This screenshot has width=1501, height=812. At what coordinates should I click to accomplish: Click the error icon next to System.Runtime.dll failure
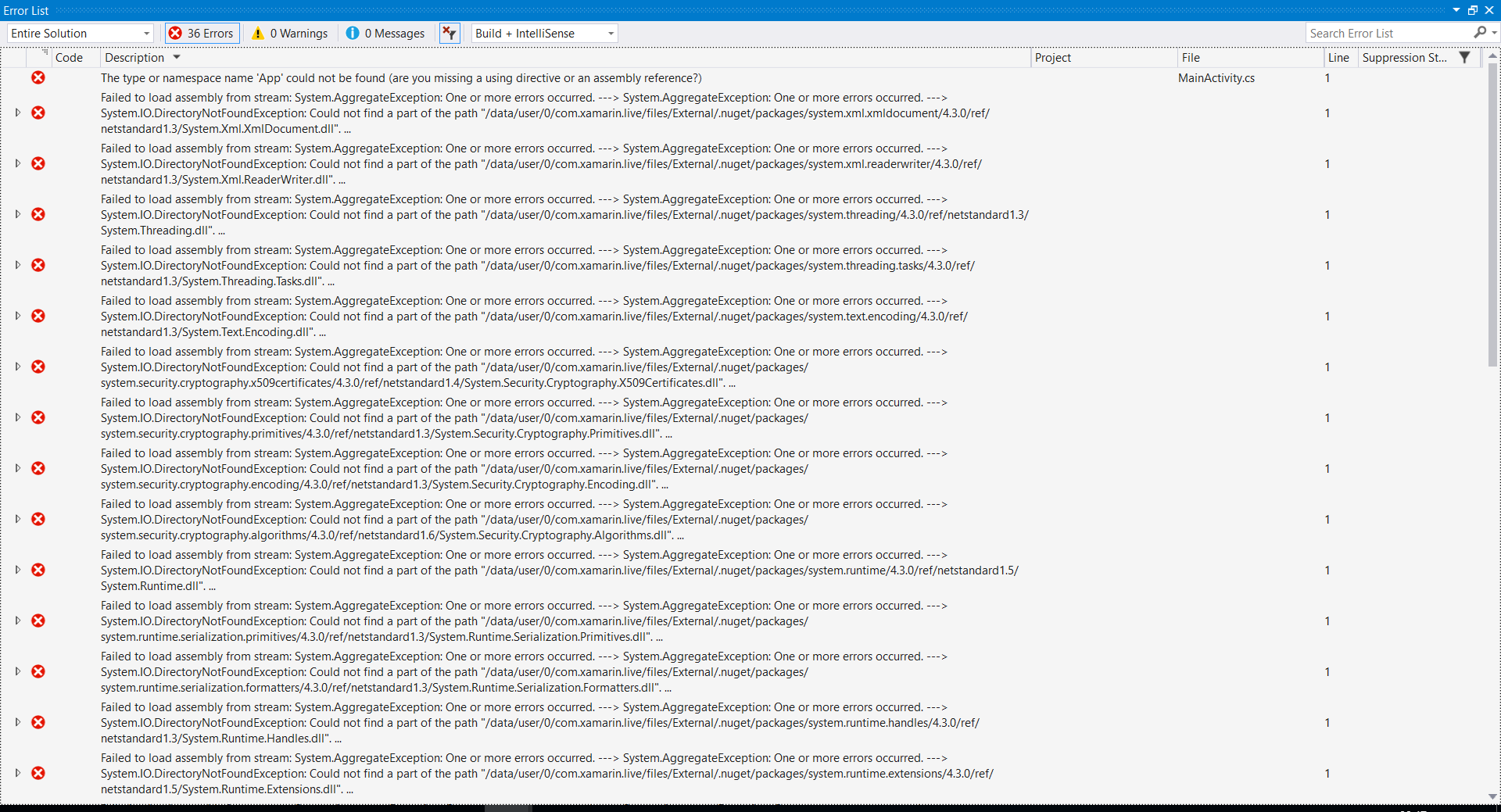[38, 570]
